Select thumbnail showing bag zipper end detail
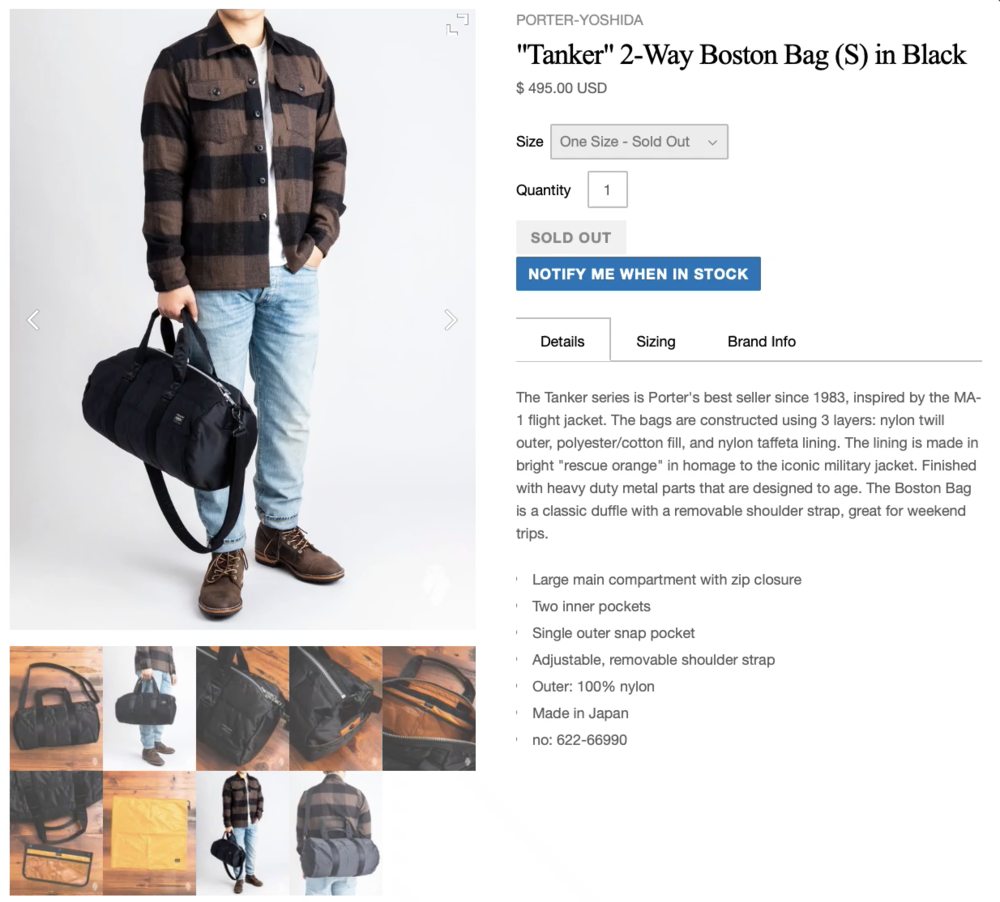 point(335,708)
